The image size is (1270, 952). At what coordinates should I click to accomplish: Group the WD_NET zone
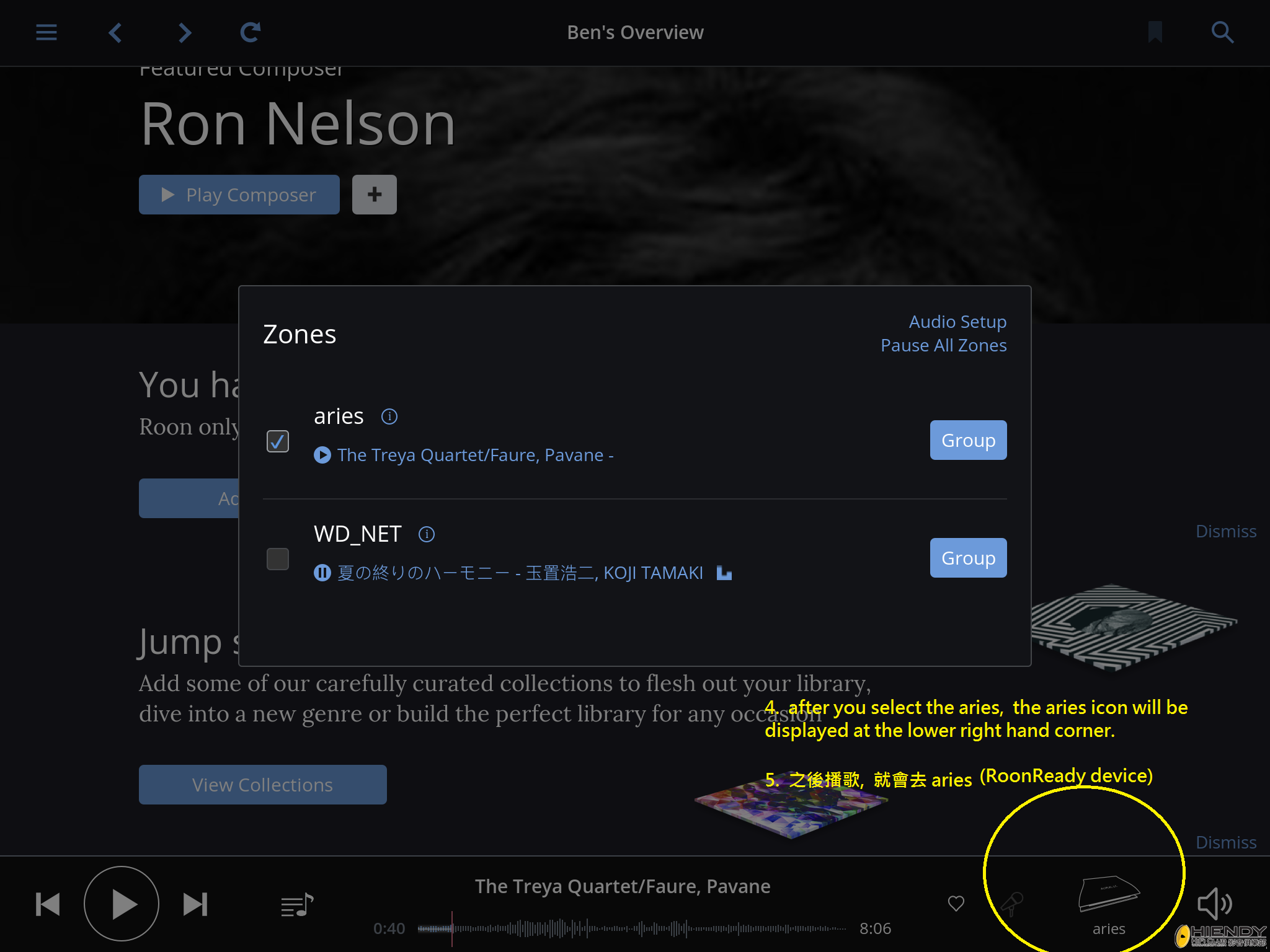[968, 558]
